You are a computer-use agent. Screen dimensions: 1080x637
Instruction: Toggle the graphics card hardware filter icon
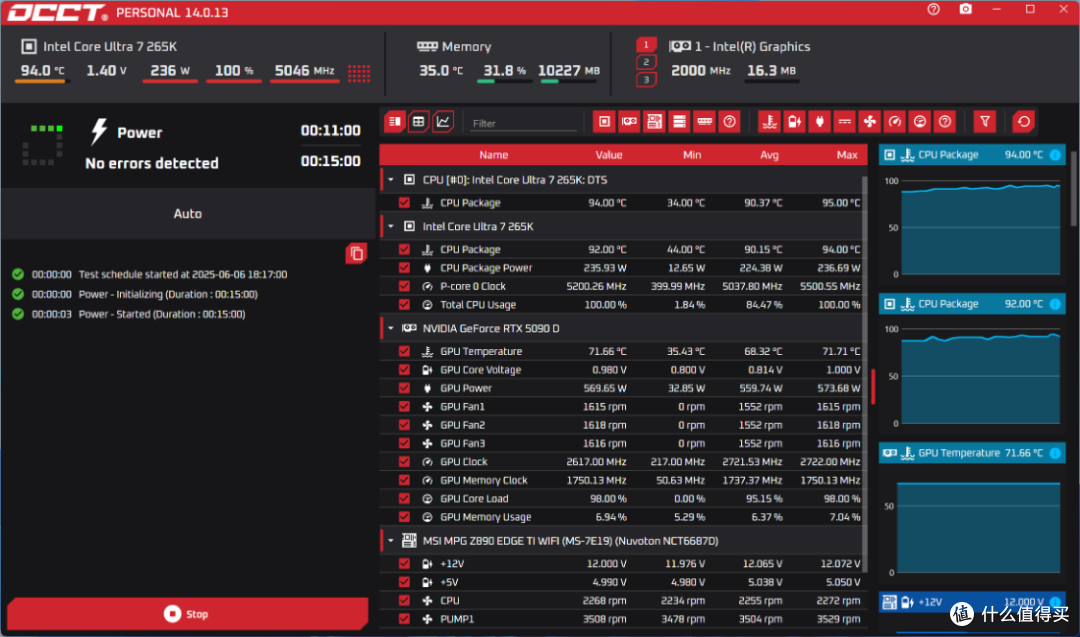[x=629, y=122]
